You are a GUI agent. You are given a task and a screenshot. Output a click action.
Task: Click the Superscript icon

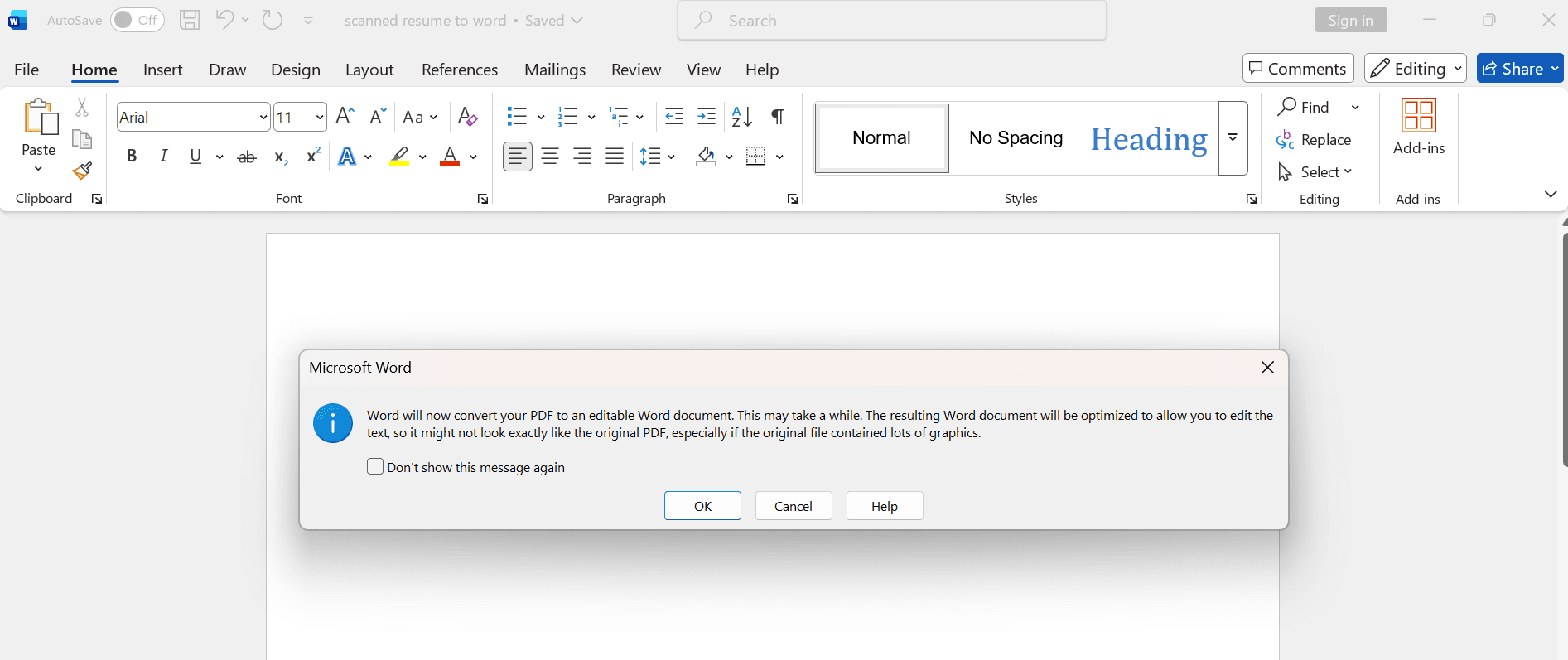pyautogui.click(x=313, y=157)
